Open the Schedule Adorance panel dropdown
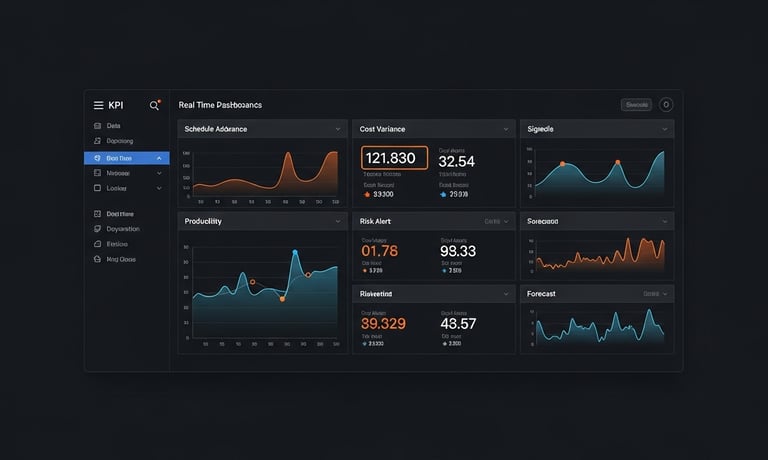The height and width of the screenshot is (460, 768). (x=338, y=129)
